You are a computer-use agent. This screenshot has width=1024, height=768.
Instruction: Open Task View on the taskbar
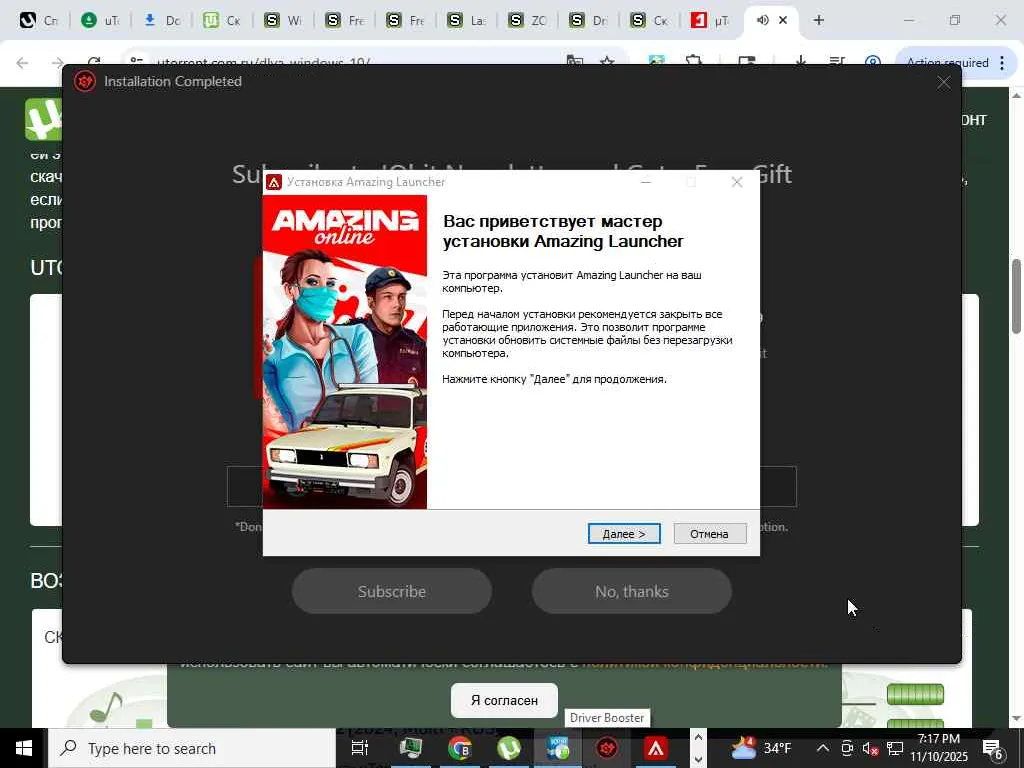pyautogui.click(x=360, y=748)
